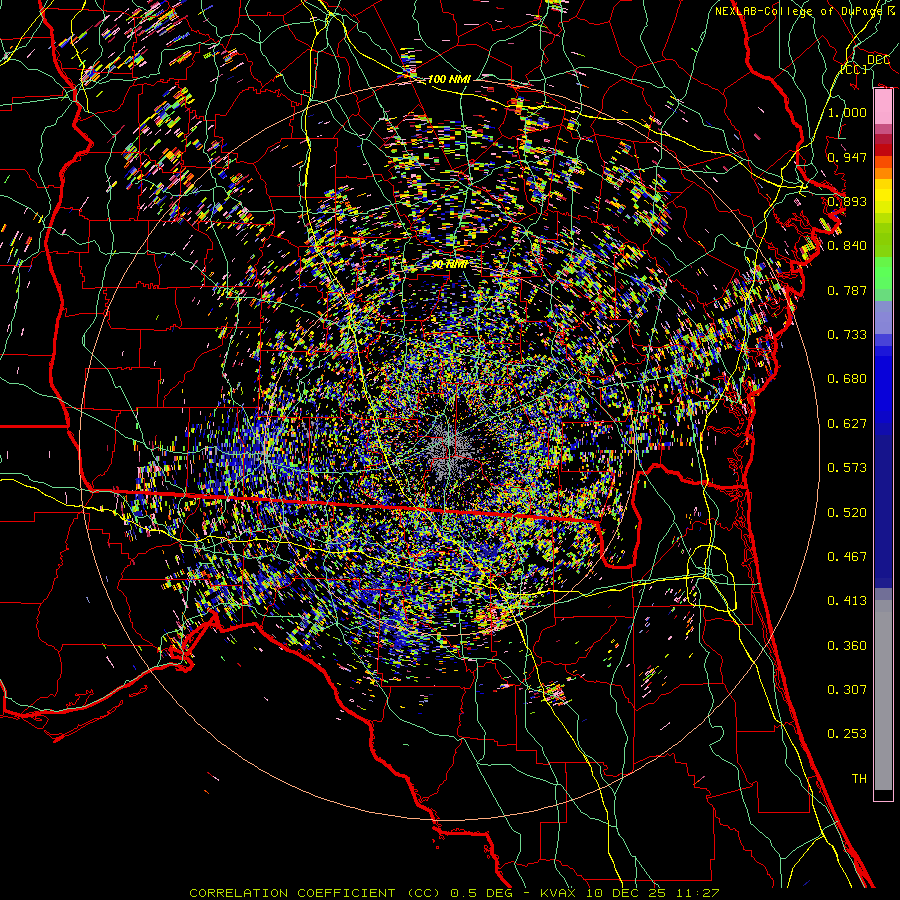
Task: Select the 0.253 scale value
Action: pos(847,734)
